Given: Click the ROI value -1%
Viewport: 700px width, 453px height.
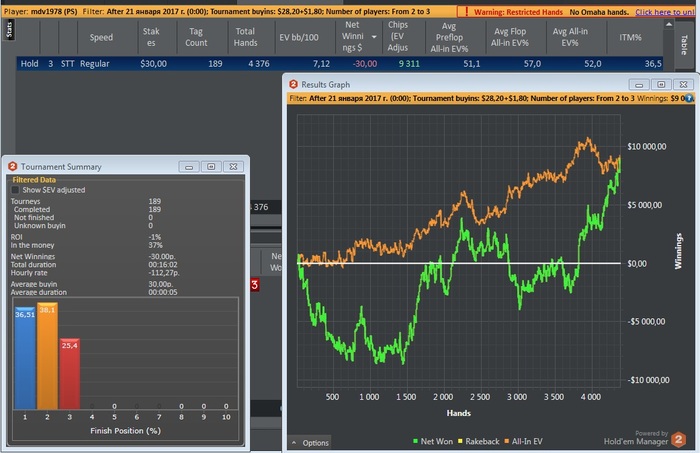Looking at the screenshot, I should (154, 237).
